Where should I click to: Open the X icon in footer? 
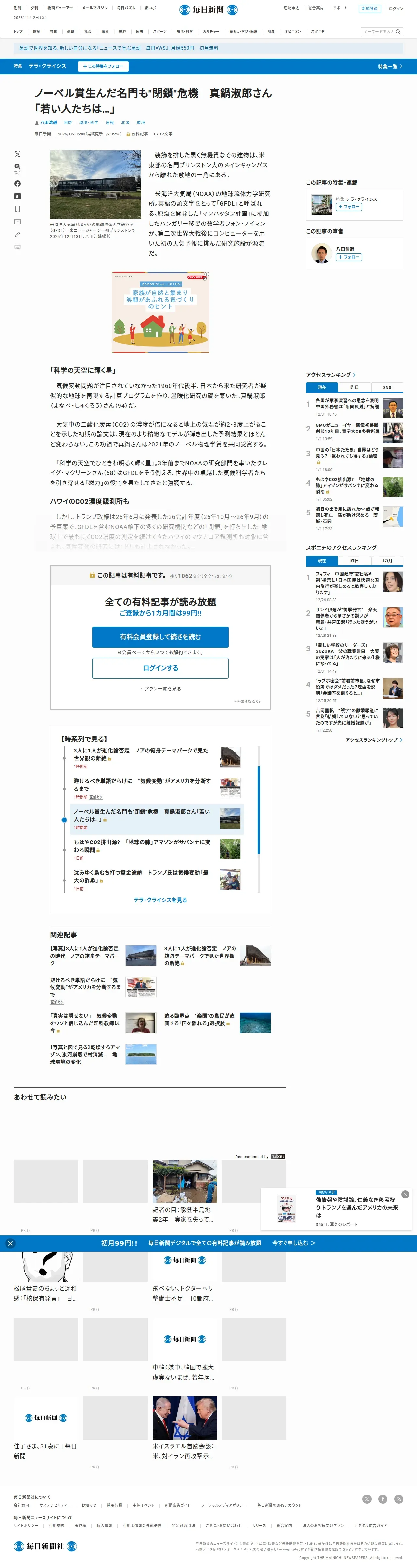click(366, 1498)
